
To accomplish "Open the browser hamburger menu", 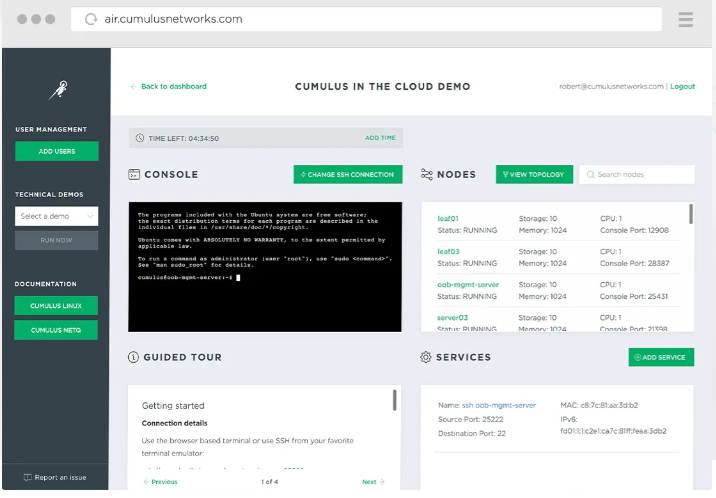I will [x=685, y=19].
